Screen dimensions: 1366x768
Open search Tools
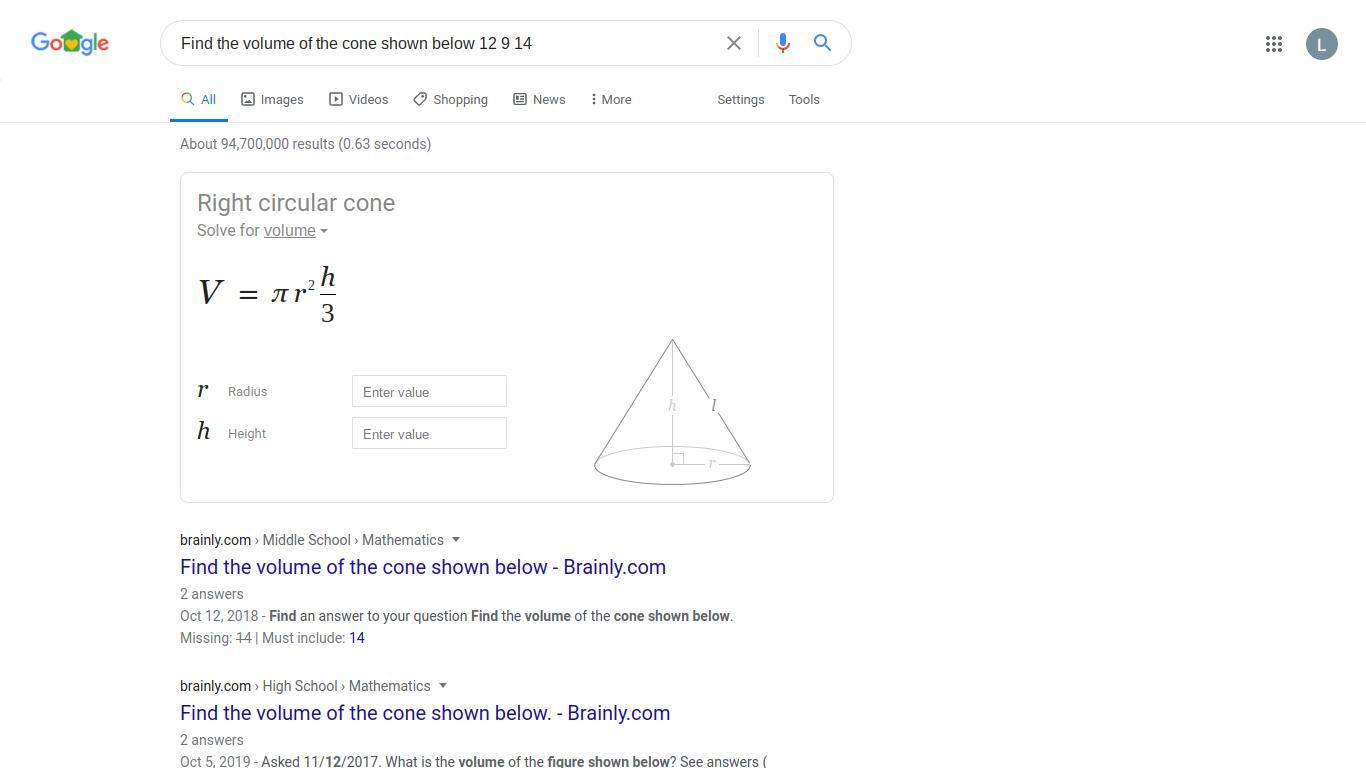804,100
